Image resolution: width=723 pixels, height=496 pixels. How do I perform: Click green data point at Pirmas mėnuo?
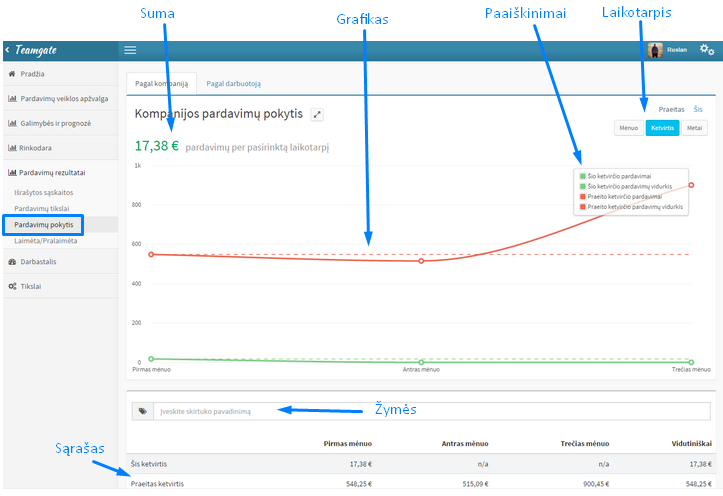coord(151,359)
